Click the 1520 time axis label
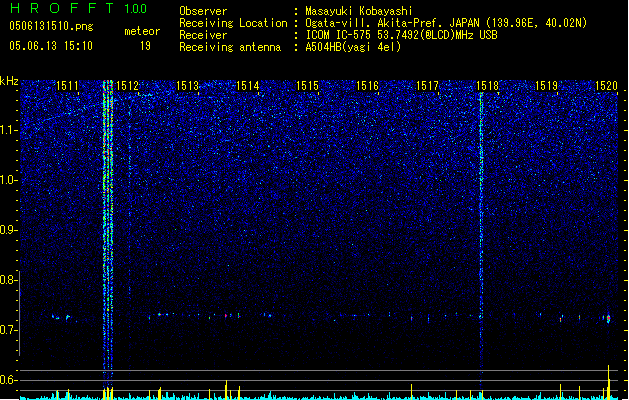Viewport: 629px width, 400px height. 606,86
